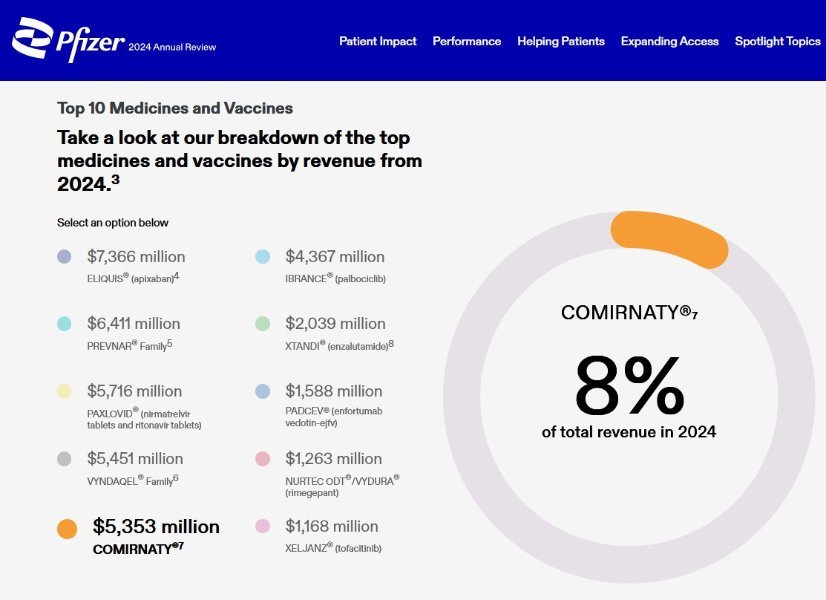Click the 8% figure in the chart
This screenshot has height=600, width=826.
click(629, 385)
